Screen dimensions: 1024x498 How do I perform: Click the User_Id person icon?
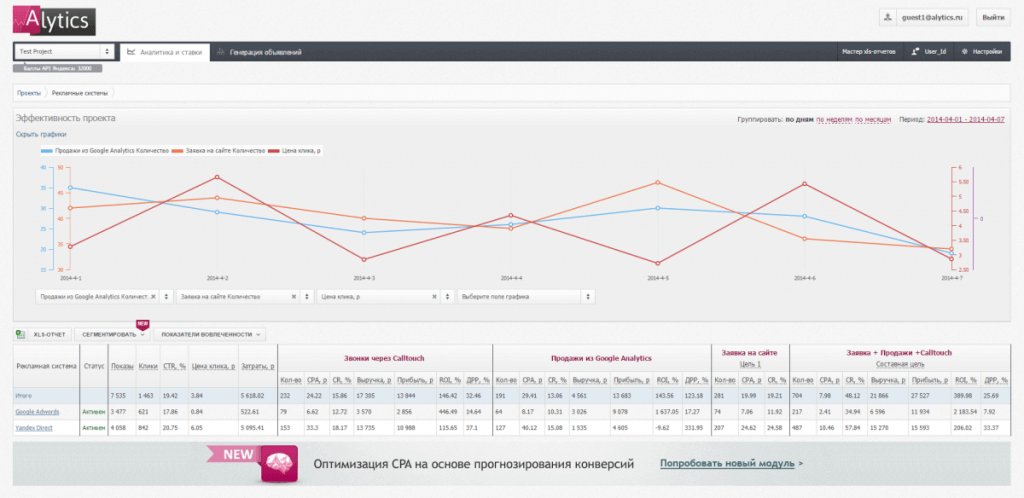coord(916,52)
